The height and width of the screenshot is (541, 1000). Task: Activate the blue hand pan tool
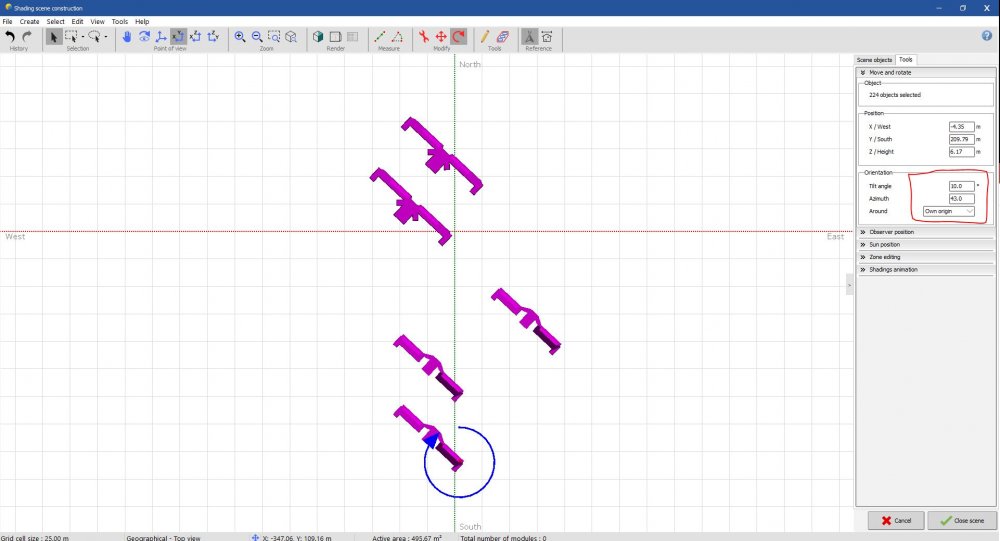tap(127, 37)
